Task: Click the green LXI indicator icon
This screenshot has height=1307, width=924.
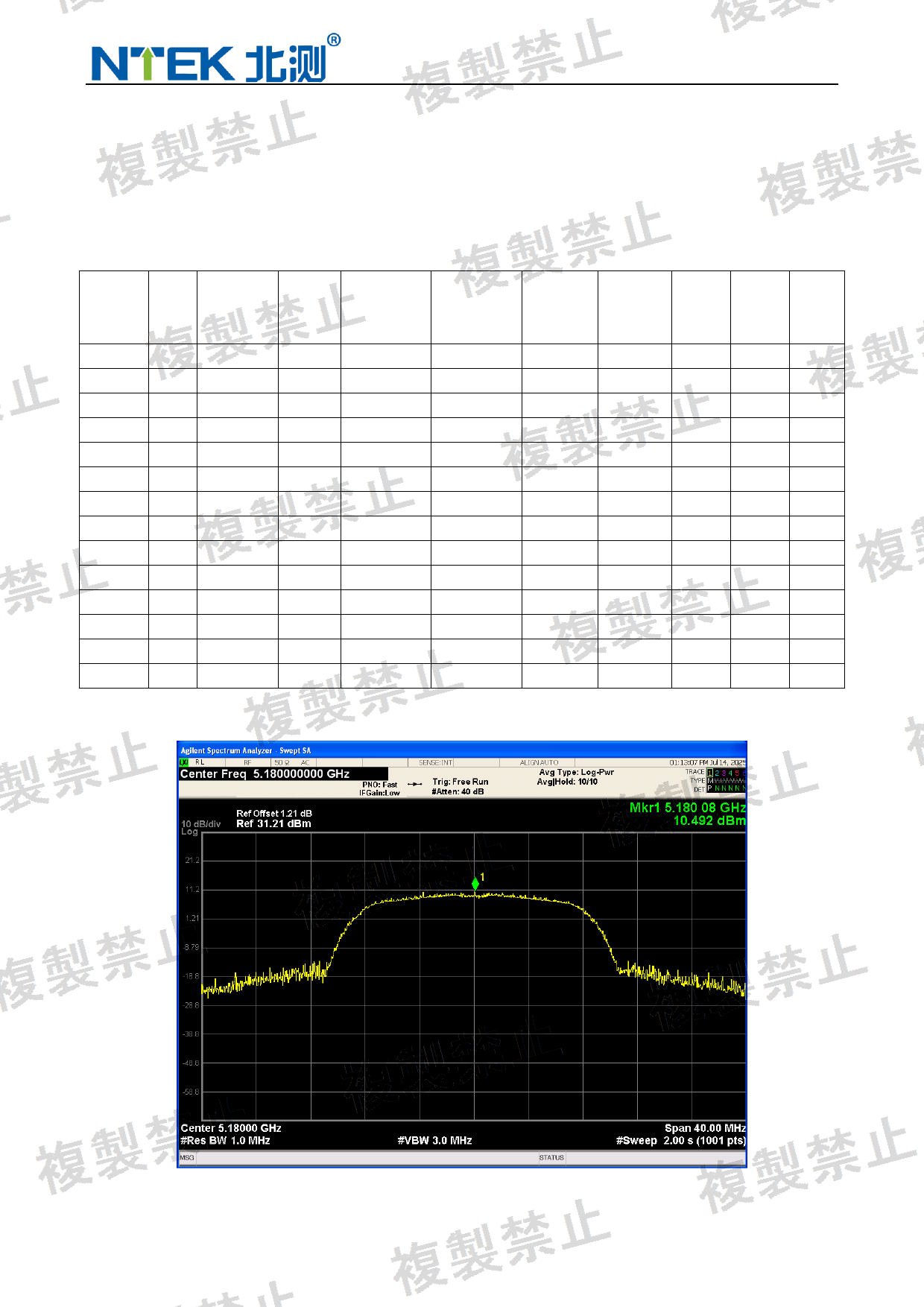Action: coord(184,762)
